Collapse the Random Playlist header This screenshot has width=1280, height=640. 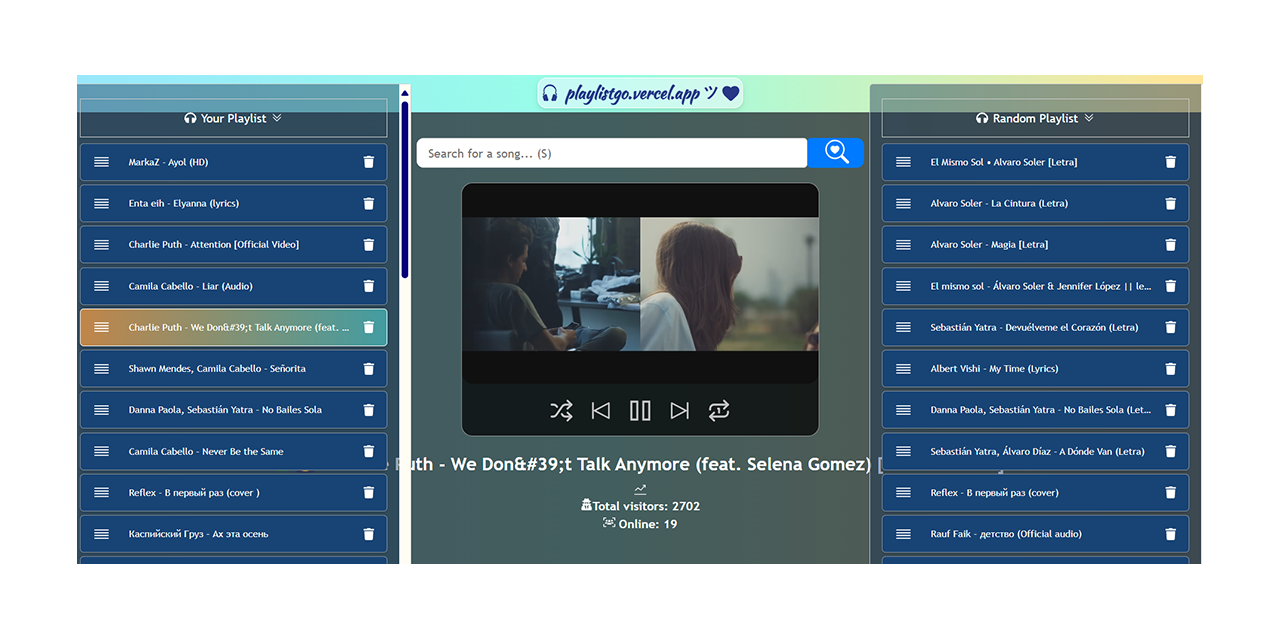point(1035,118)
